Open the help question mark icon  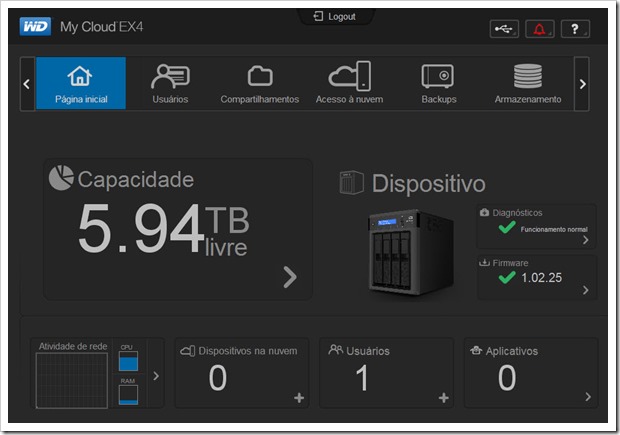[x=575, y=29]
